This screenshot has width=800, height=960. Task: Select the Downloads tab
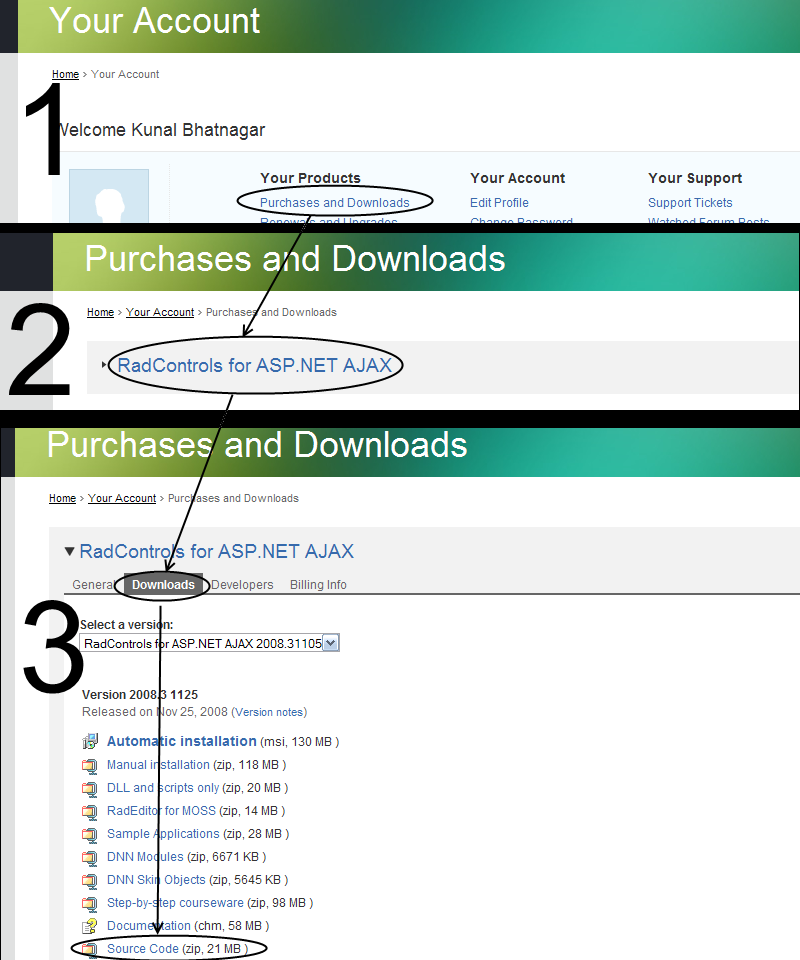coord(163,585)
